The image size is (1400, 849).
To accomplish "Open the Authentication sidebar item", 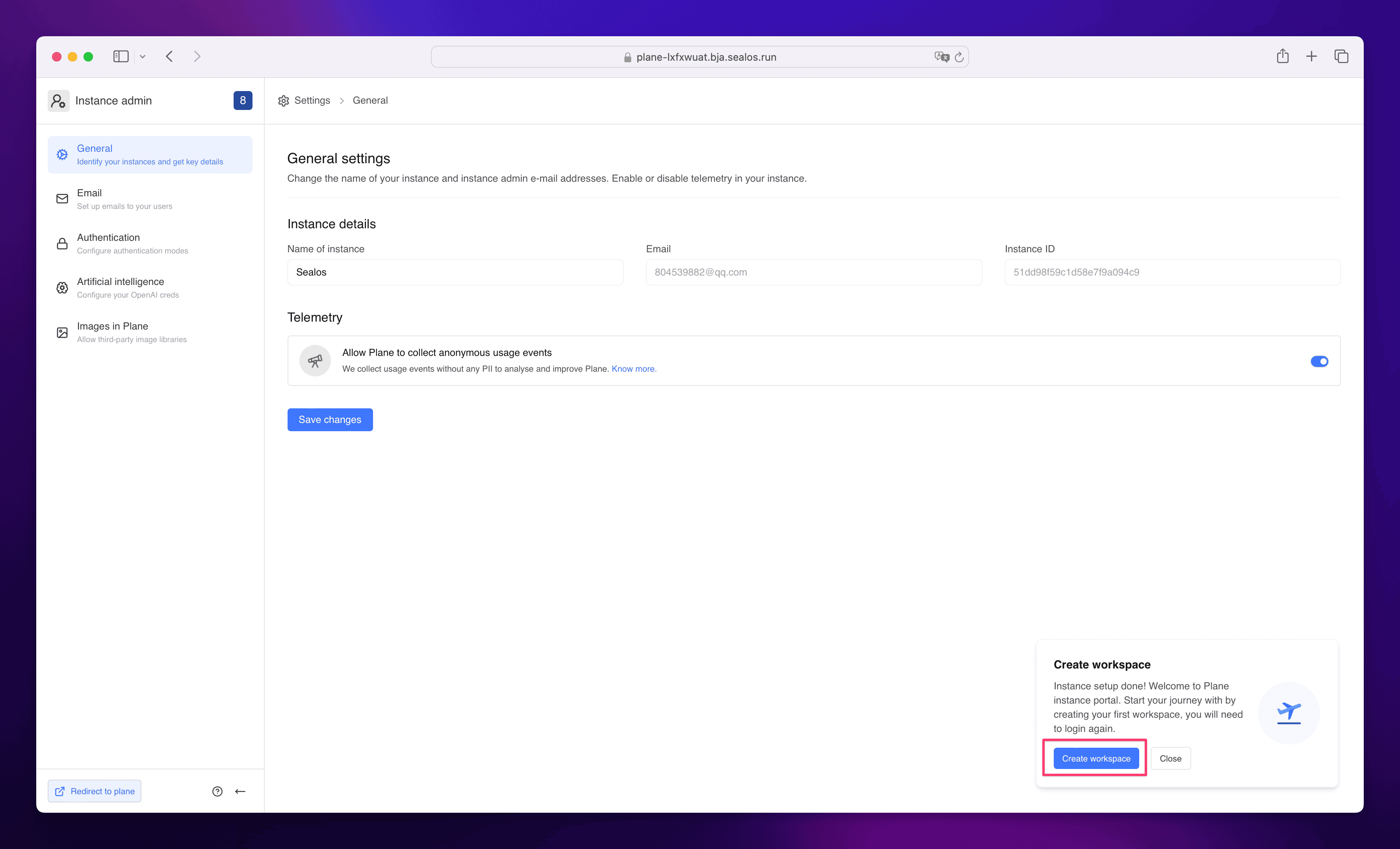I will click(150, 243).
